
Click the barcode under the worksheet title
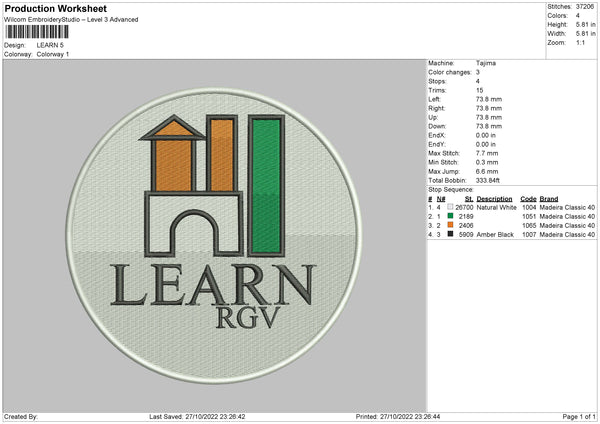click(37, 32)
